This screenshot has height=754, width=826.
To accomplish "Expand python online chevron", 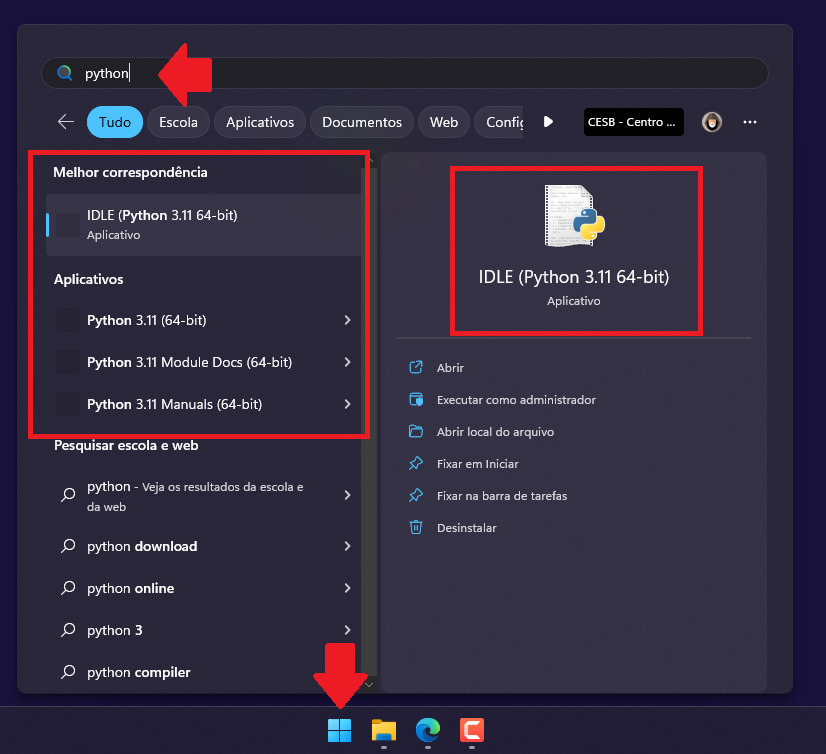I will (347, 588).
